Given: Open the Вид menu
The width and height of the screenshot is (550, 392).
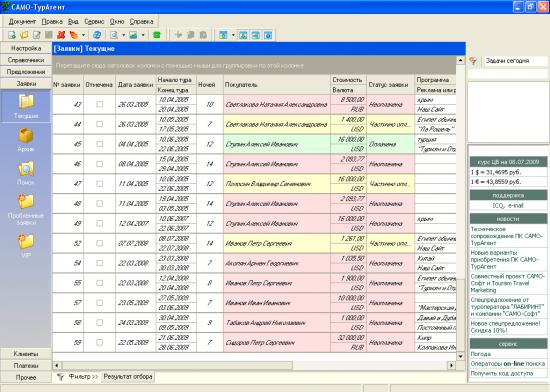Looking at the screenshot, I should click(x=73, y=22).
